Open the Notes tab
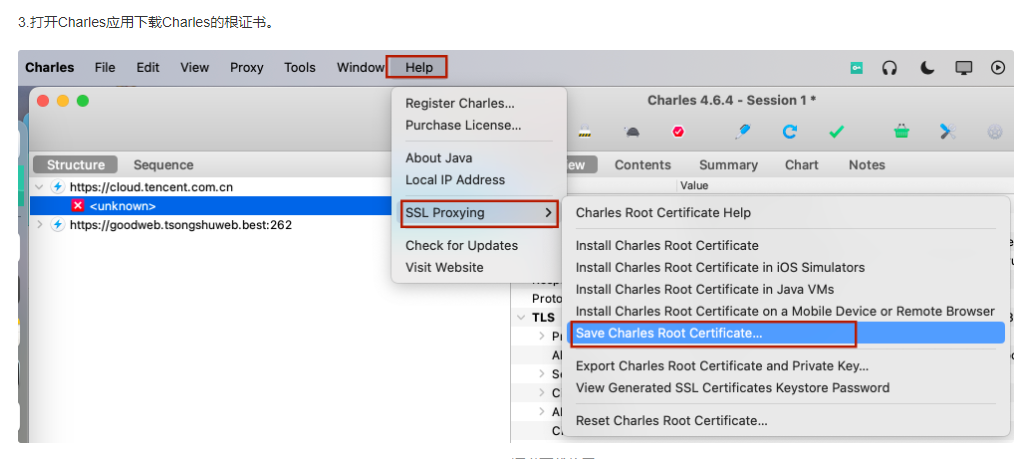 [x=867, y=165]
